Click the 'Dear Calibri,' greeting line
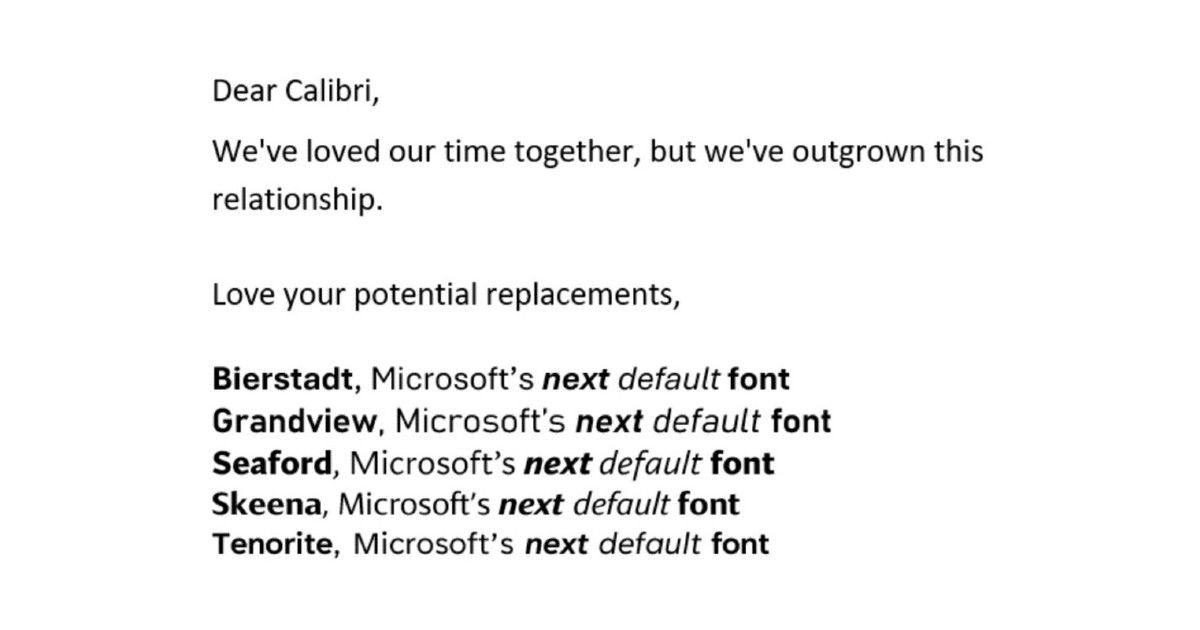 296,92
